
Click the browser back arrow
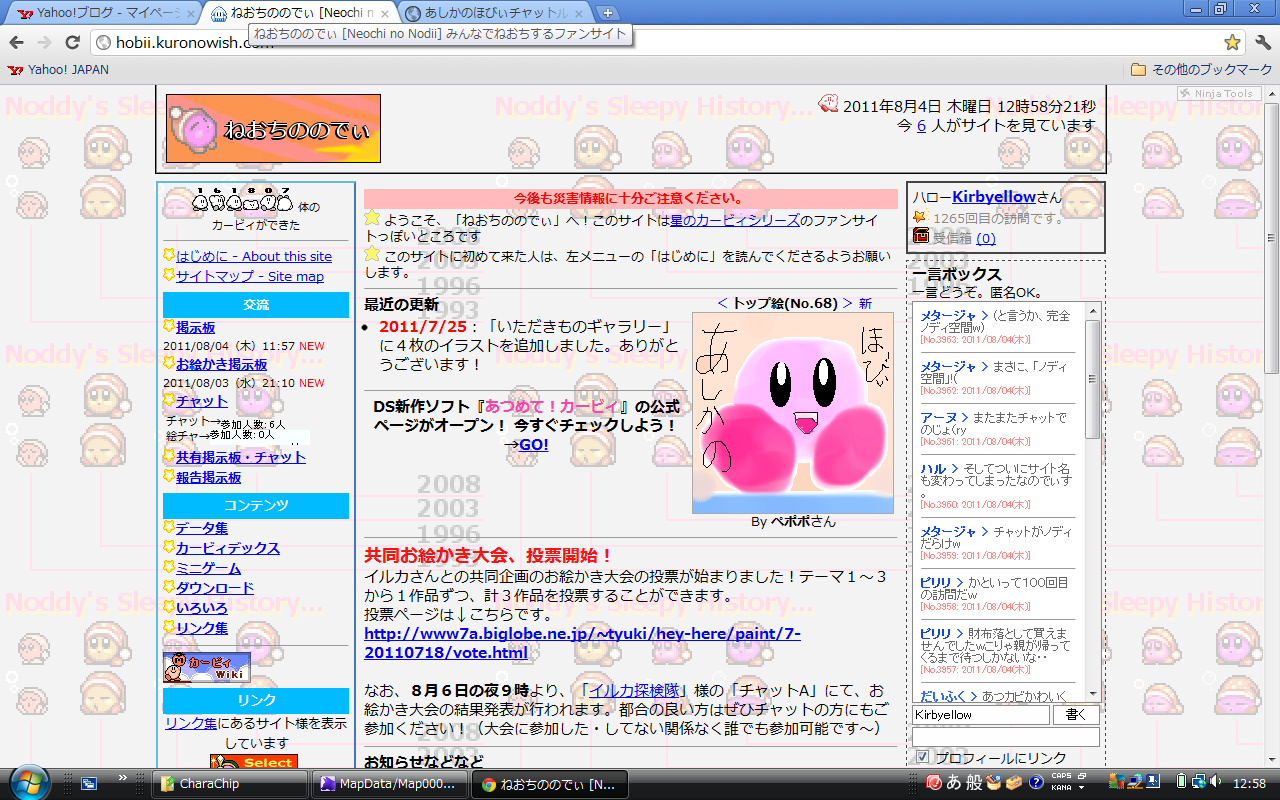tap(16, 42)
